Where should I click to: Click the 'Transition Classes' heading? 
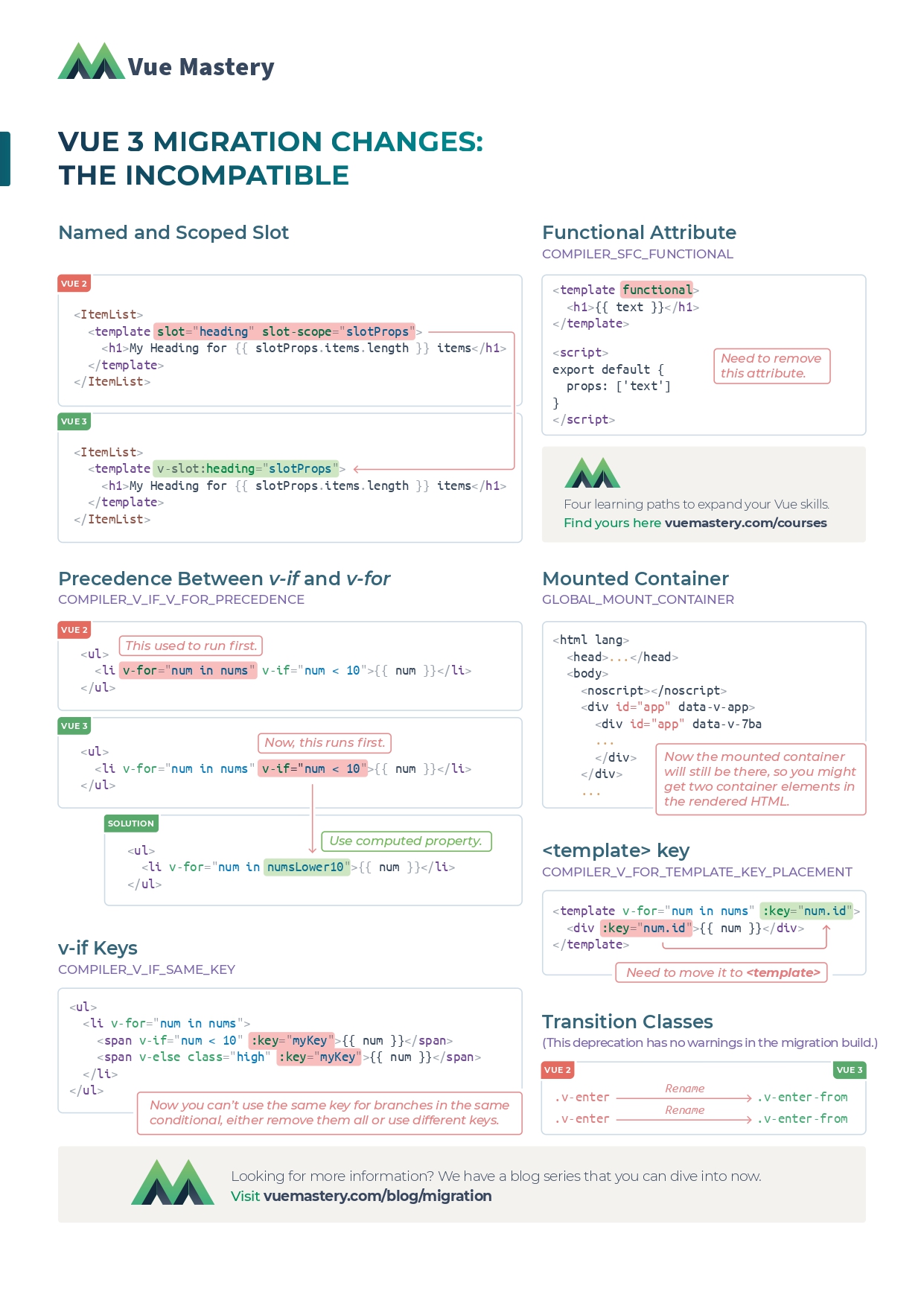point(628,1022)
